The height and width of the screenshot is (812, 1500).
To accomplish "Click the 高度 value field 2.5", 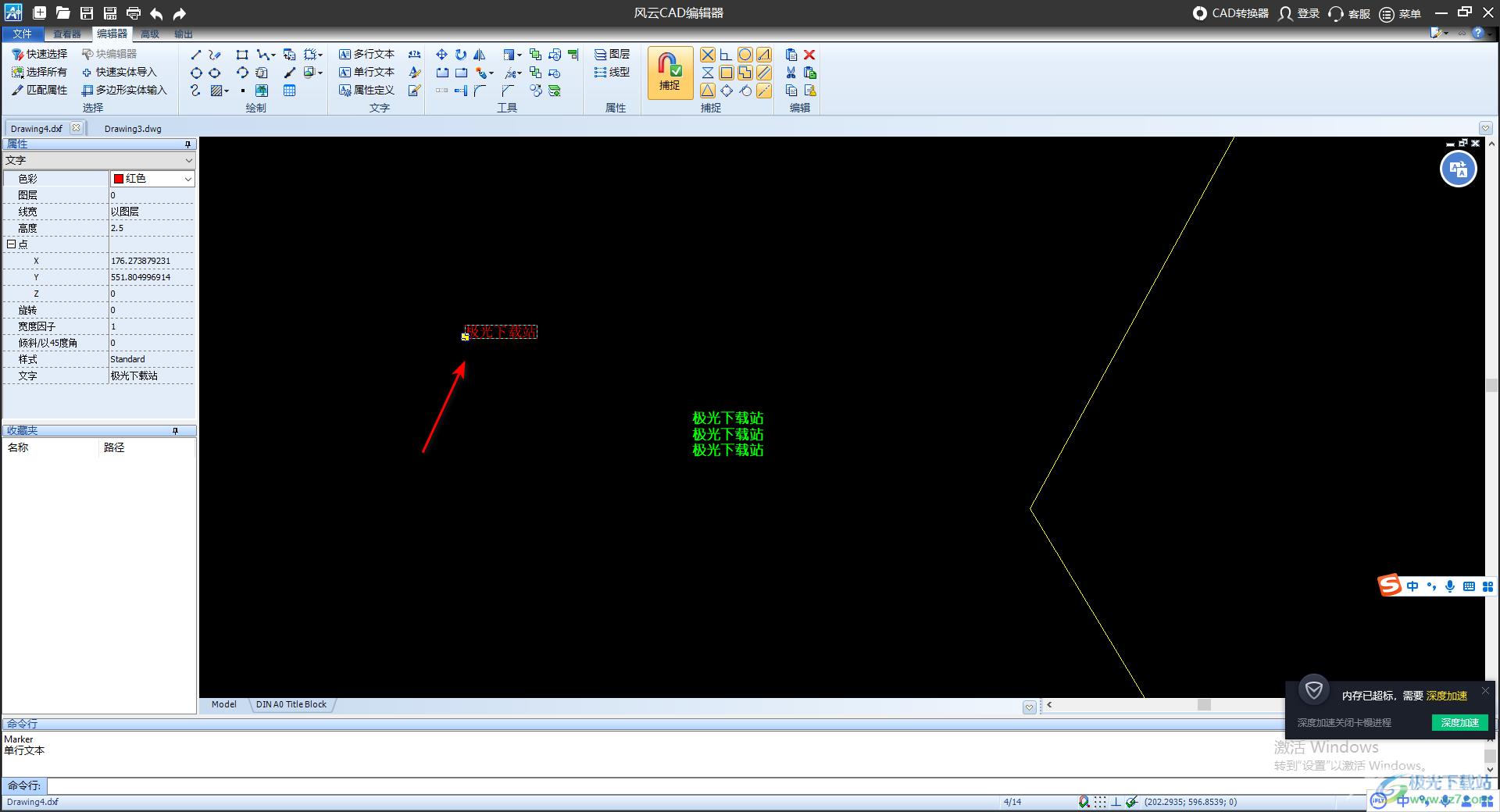I will [152, 228].
